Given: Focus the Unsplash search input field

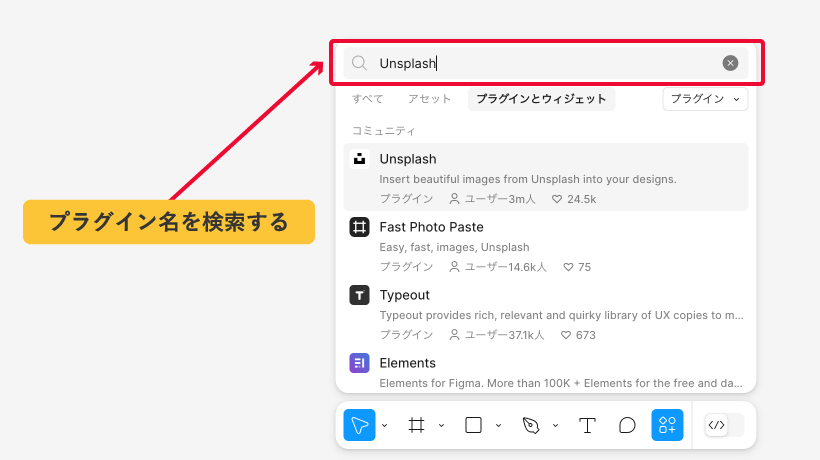Looking at the screenshot, I should (x=545, y=63).
